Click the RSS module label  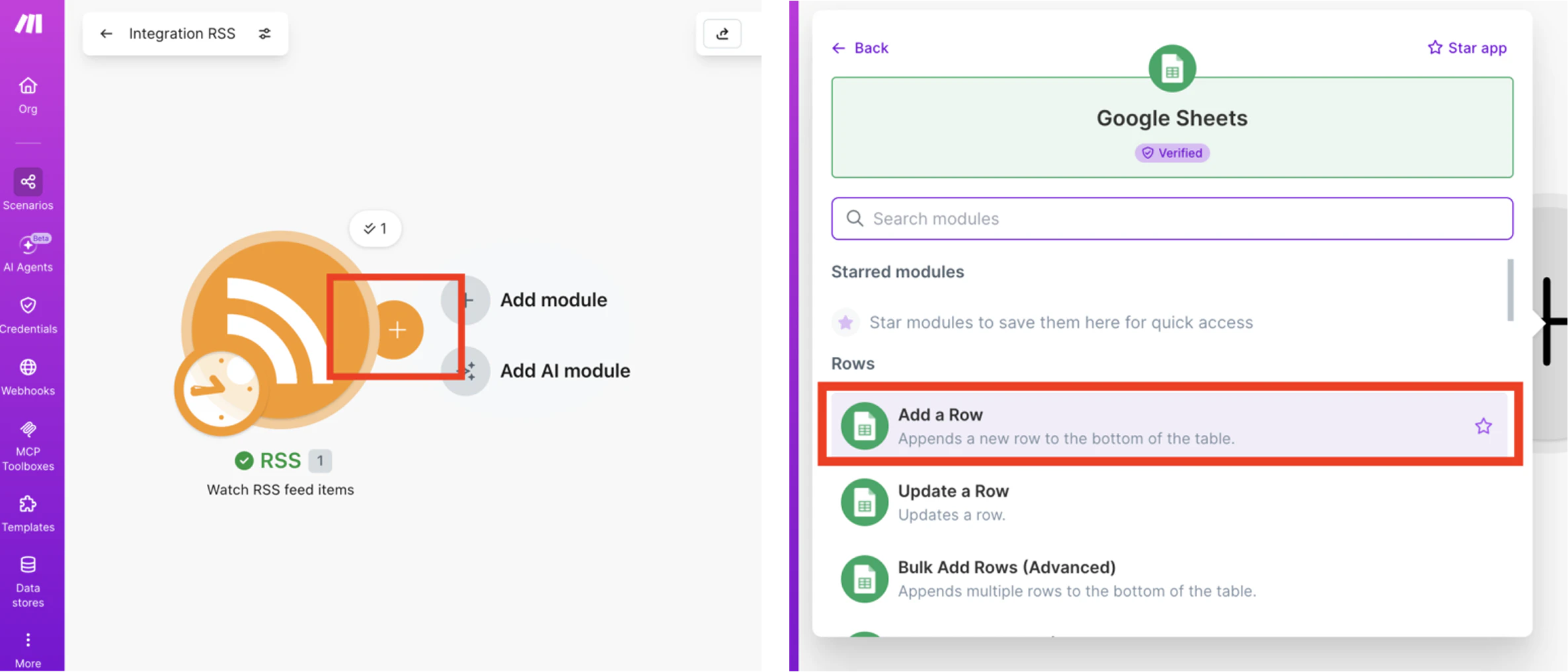click(280, 461)
